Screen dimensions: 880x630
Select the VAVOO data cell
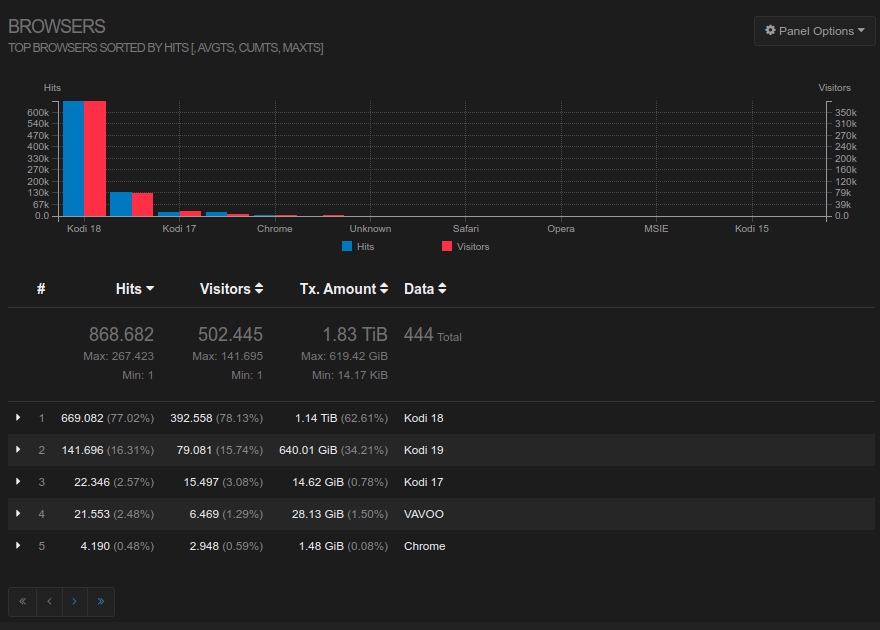click(424, 514)
